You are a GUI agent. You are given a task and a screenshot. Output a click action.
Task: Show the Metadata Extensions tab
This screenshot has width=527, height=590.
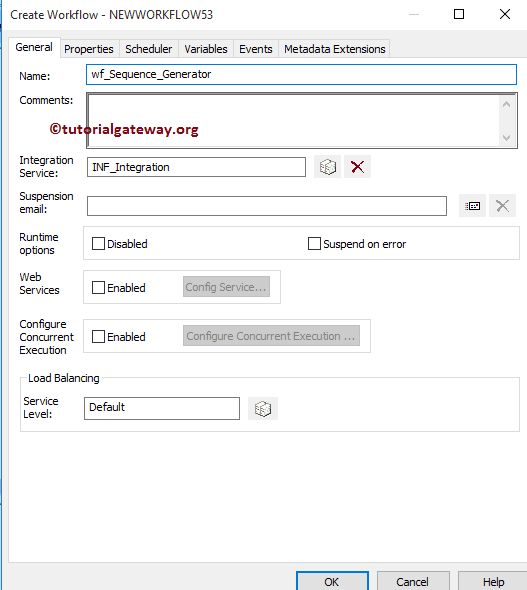pyautogui.click(x=334, y=49)
